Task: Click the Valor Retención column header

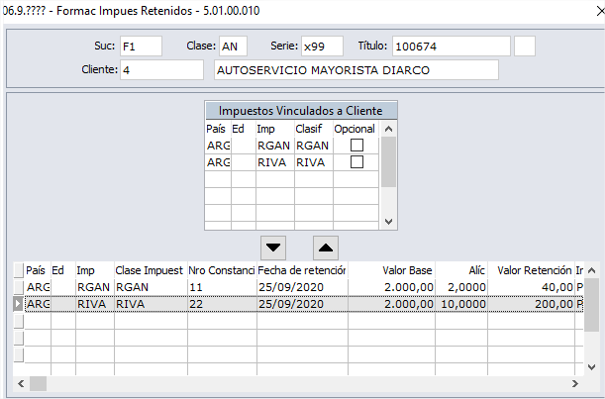Action: coord(531,271)
